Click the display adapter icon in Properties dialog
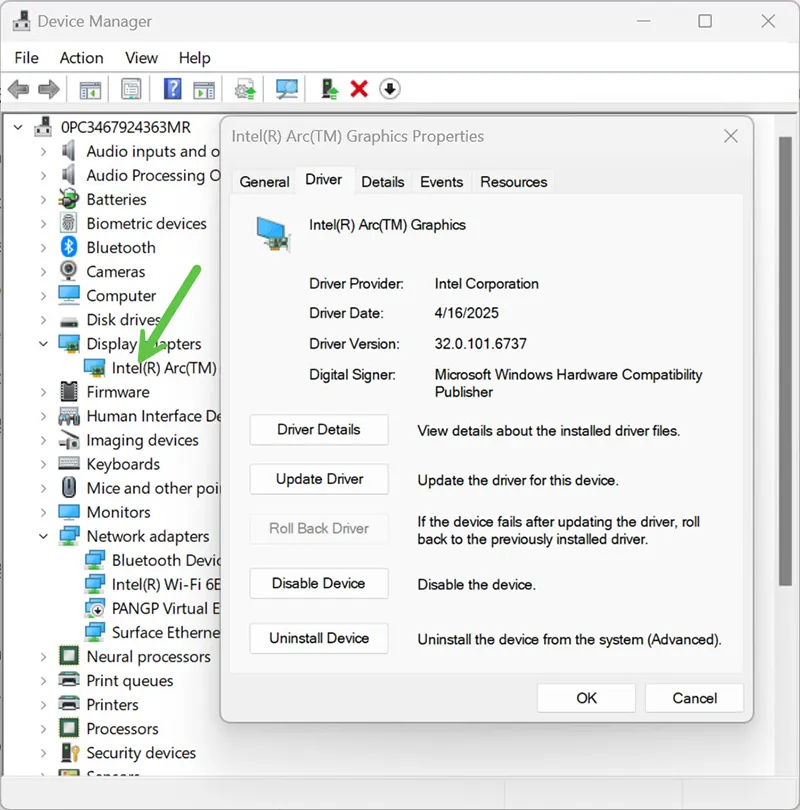 coord(274,235)
